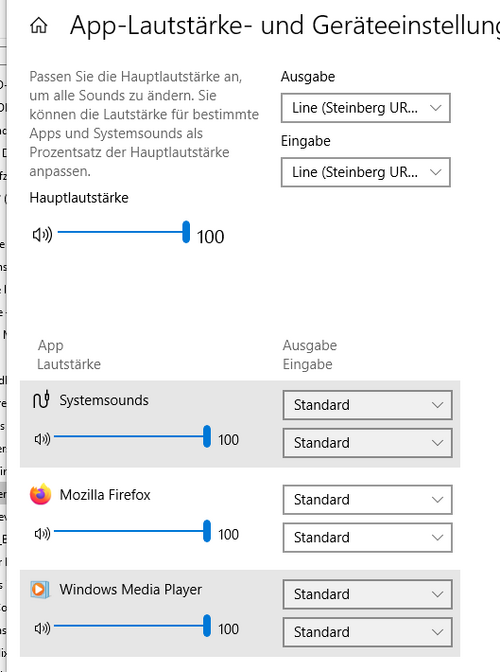Click the main volume value 100
Viewport: 500px width, 672px height.
(210, 237)
